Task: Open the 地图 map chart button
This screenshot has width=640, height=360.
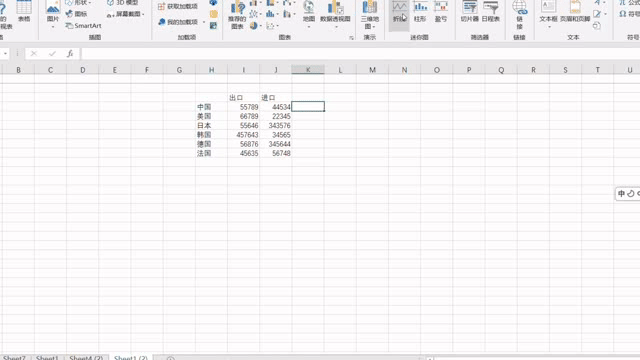Action: [309, 14]
